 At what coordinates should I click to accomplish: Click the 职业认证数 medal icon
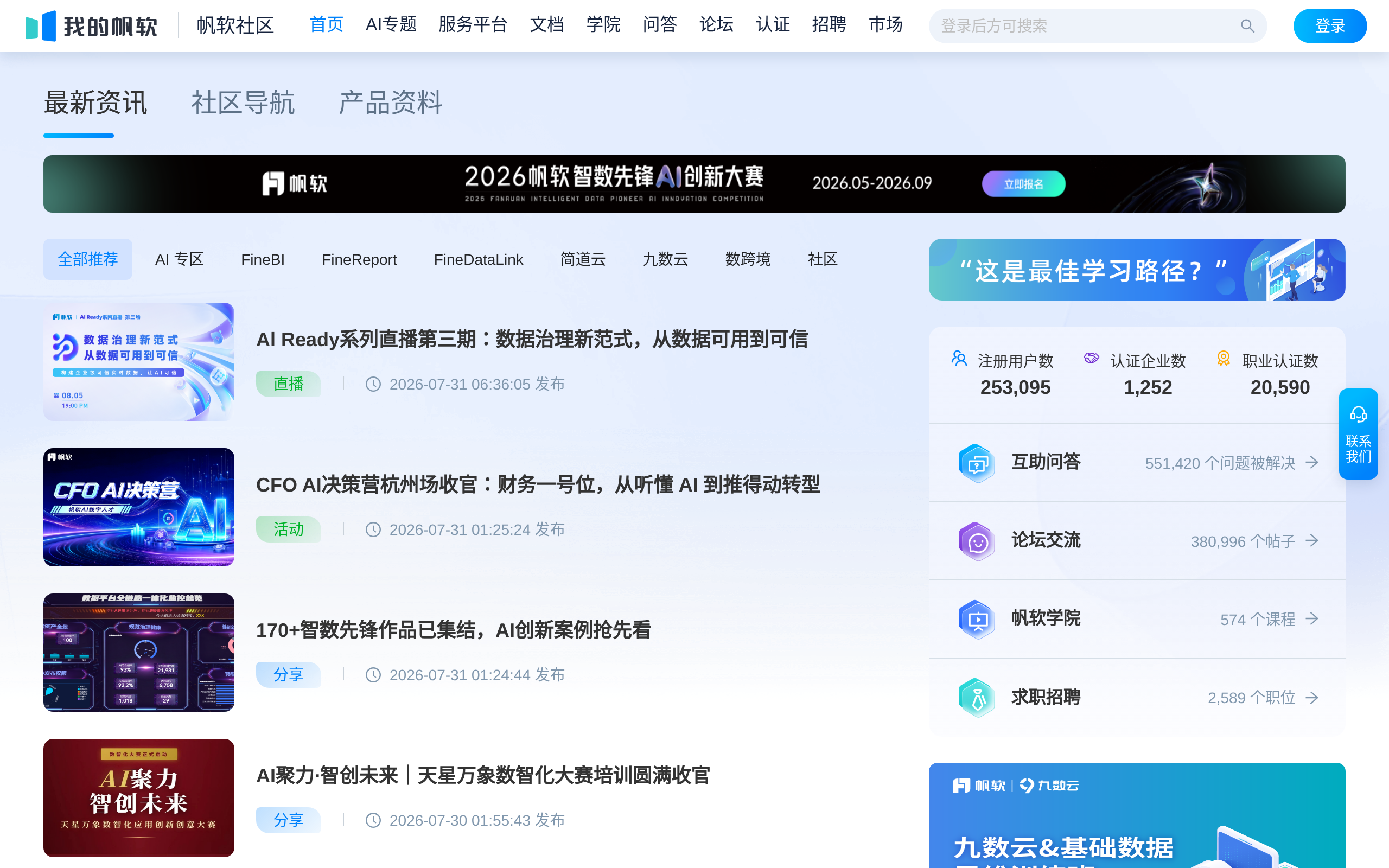(1223, 359)
